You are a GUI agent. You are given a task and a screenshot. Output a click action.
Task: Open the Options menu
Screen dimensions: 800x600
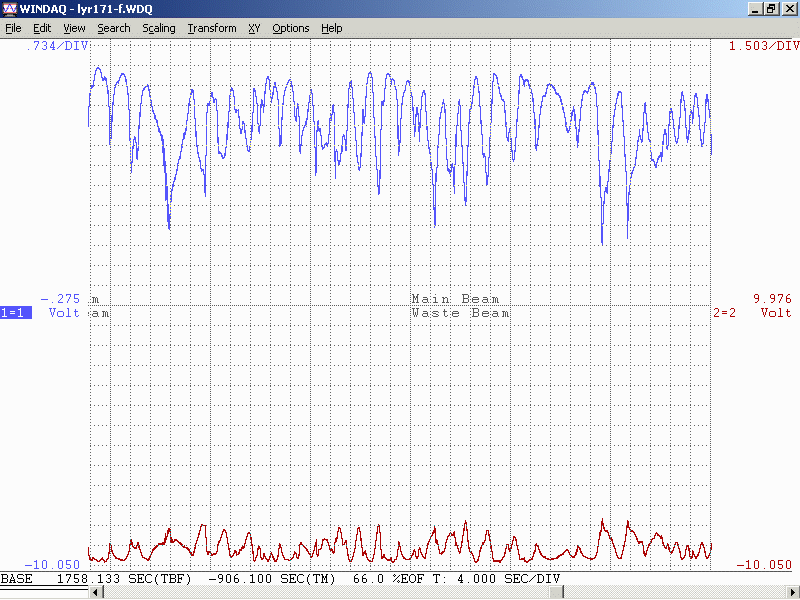click(x=291, y=28)
